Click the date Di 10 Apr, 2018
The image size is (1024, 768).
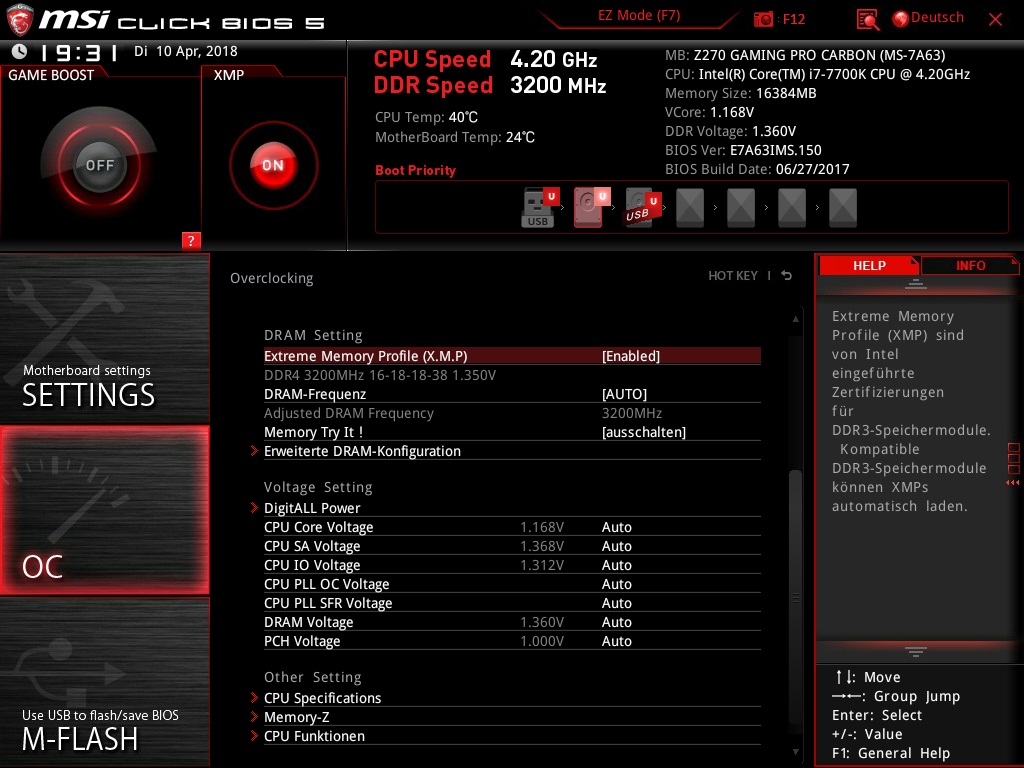point(185,52)
